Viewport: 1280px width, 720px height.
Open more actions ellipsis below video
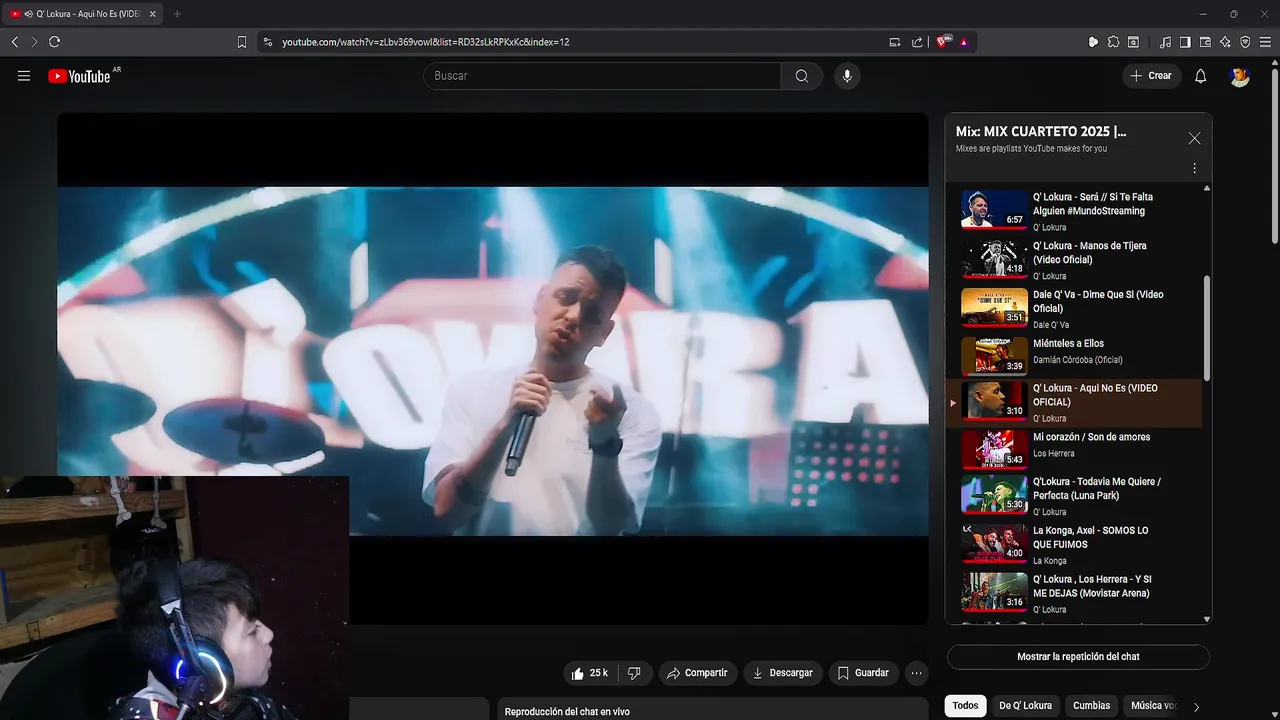tap(916, 673)
